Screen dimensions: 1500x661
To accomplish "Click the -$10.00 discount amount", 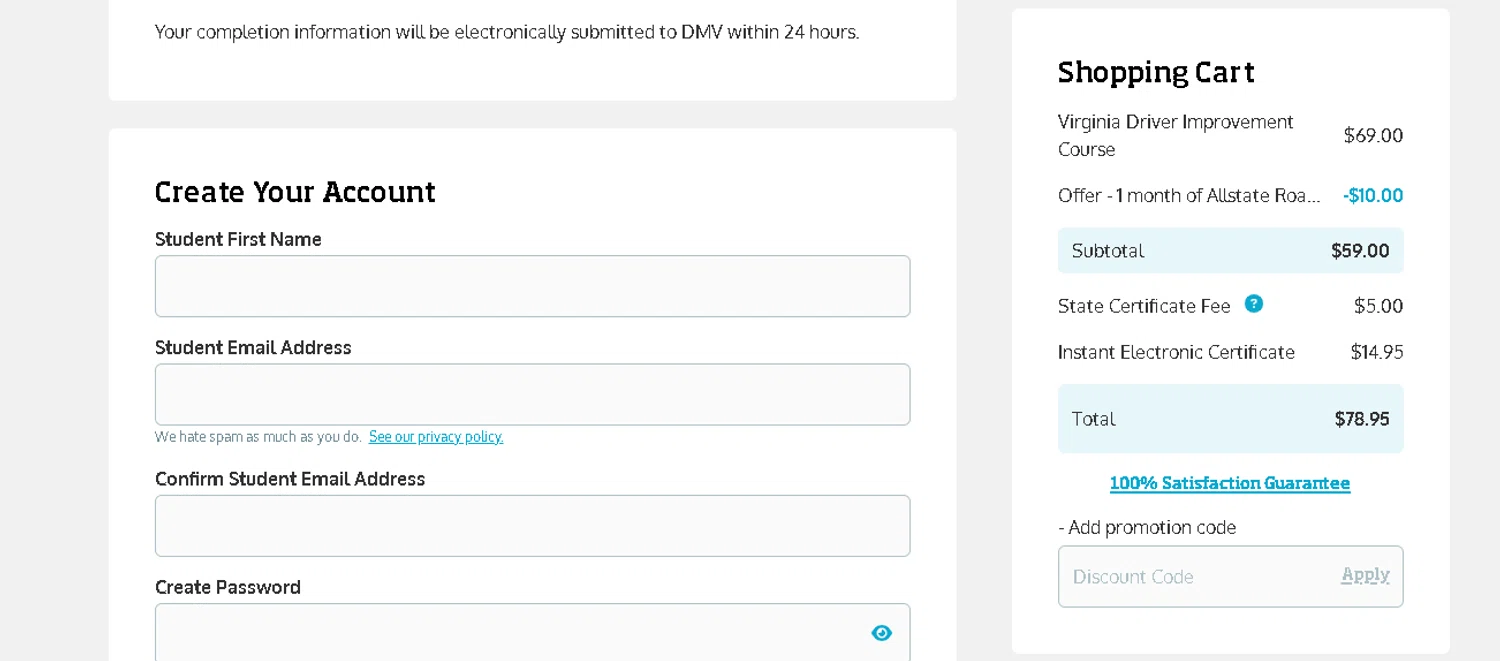I will [x=1373, y=196].
